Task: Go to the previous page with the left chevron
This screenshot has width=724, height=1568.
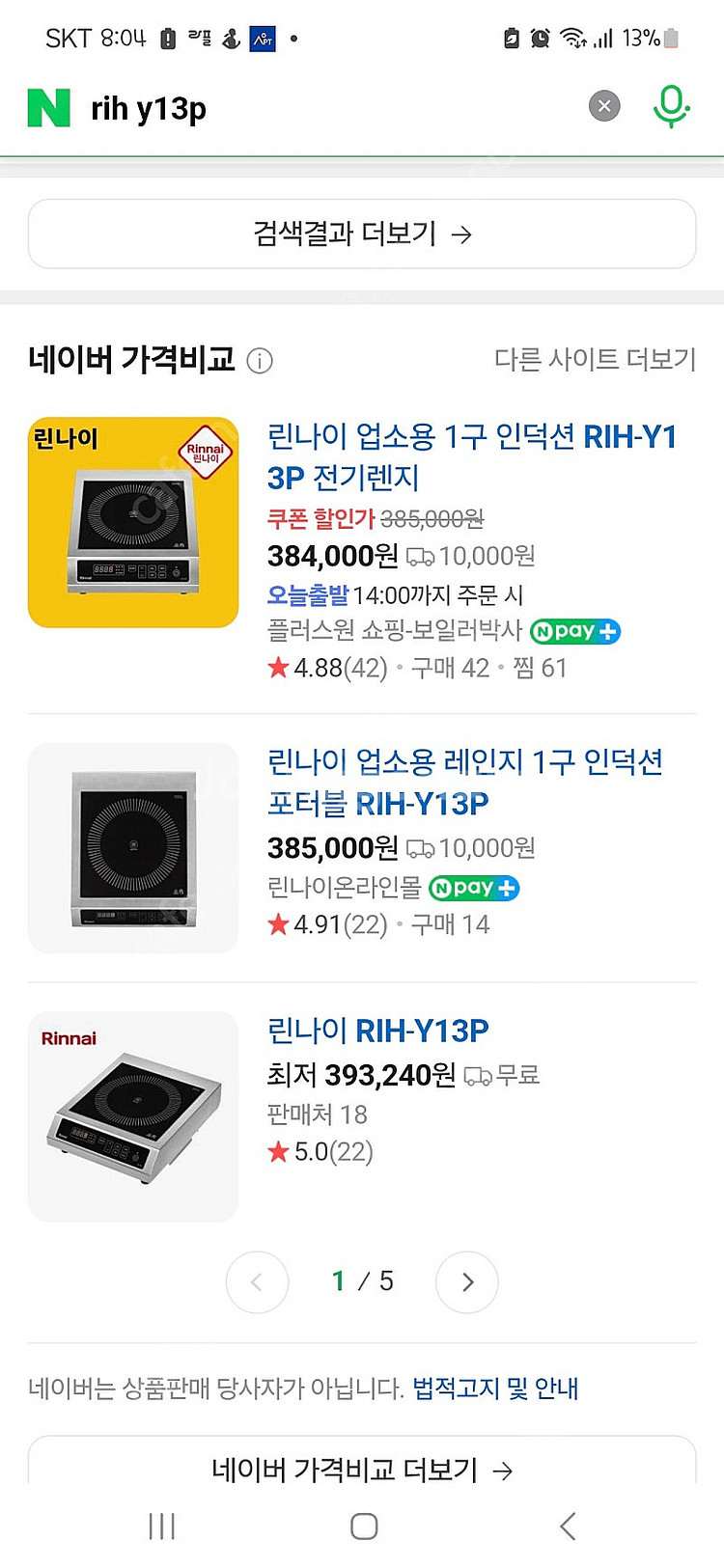Action: (x=257, y=1281)
